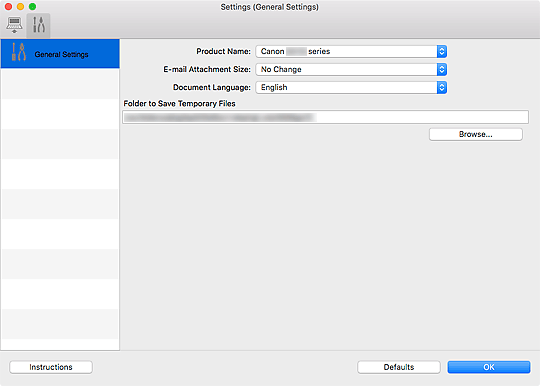Open the Document Language dropdown
The image size is (540, 386).
pyautogui.click(x=351, y=87)
